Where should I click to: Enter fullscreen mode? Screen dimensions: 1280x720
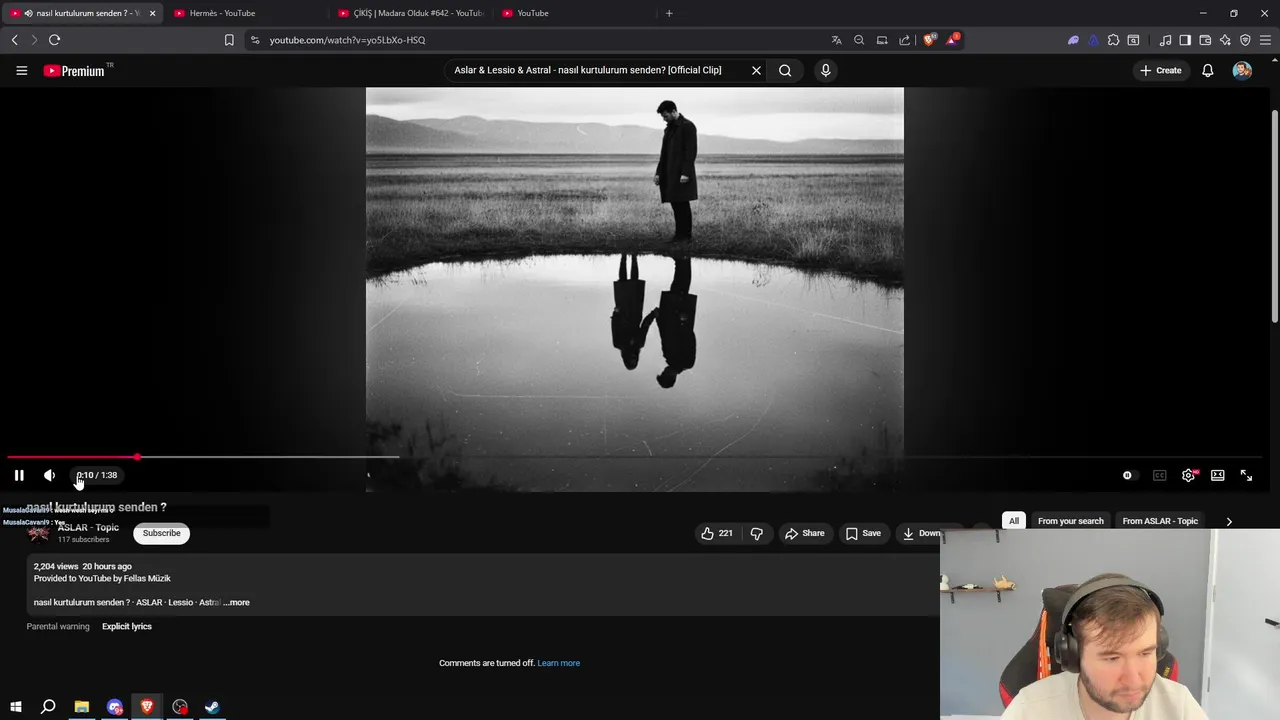click(x=1246, y=475)
